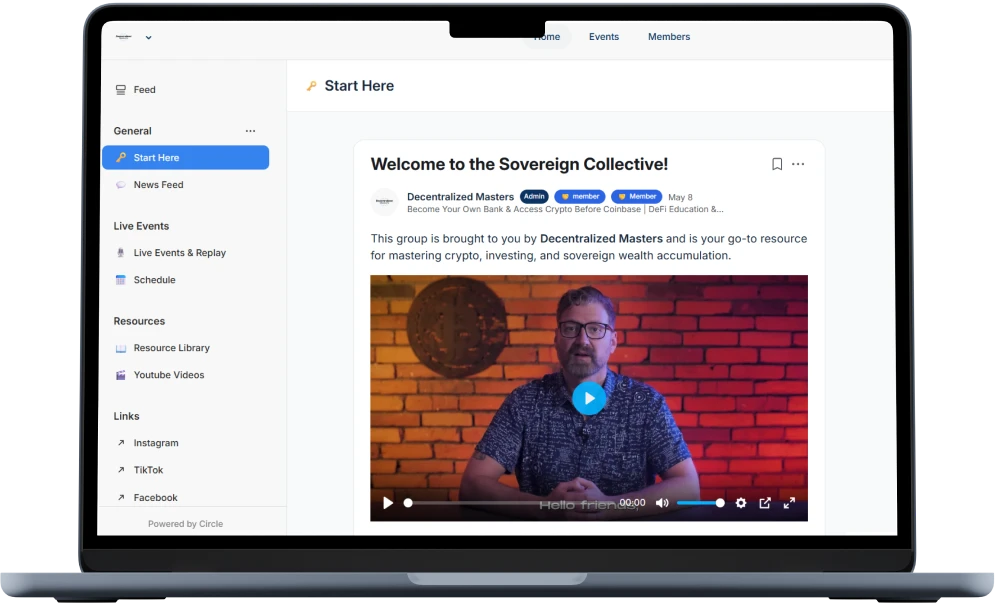The height and width of the screenshot is (604, 997).
Task: Adjust the video volume slider
Action: (700, 503)
